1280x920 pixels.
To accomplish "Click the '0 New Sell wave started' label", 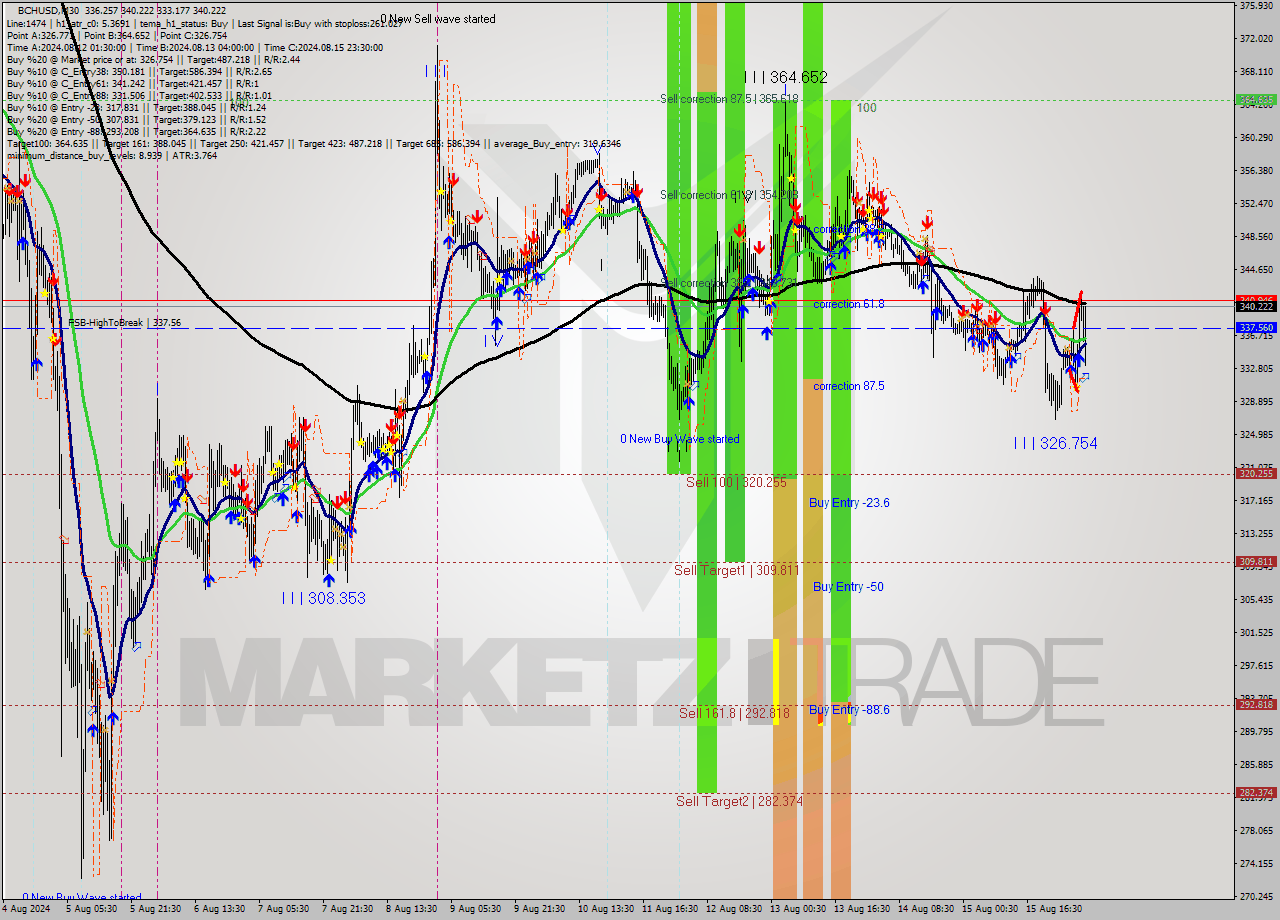I will (x=438, y=19).
